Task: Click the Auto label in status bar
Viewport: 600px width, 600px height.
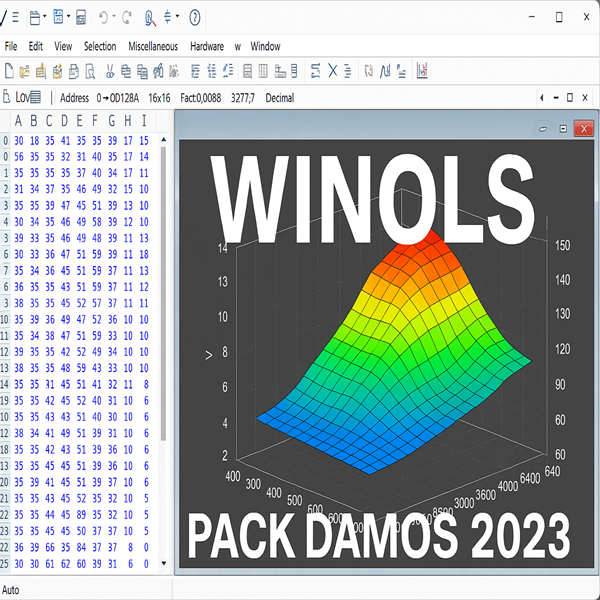Action: 11,590
